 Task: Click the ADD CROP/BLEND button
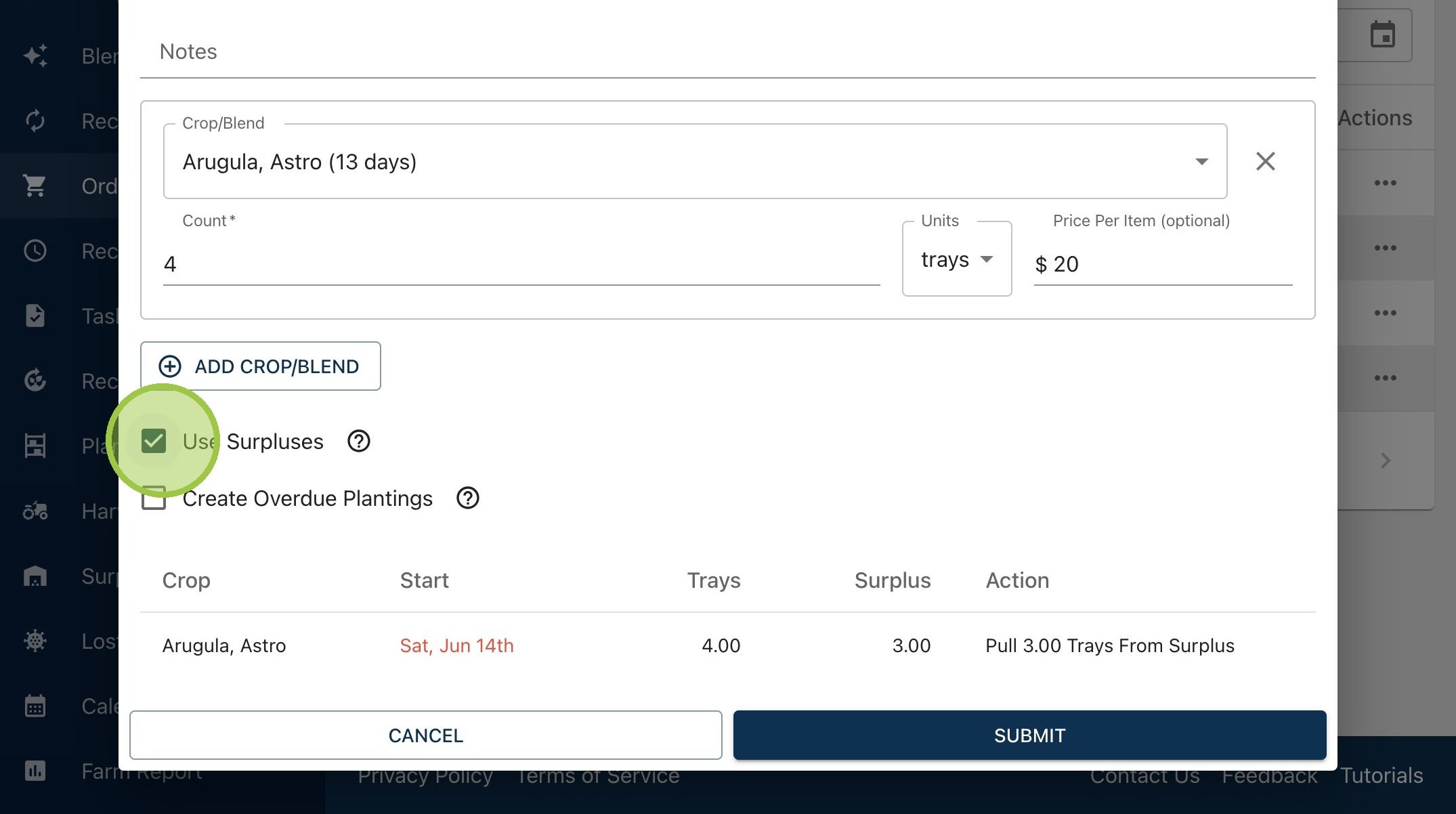click(x=261, y=366)
